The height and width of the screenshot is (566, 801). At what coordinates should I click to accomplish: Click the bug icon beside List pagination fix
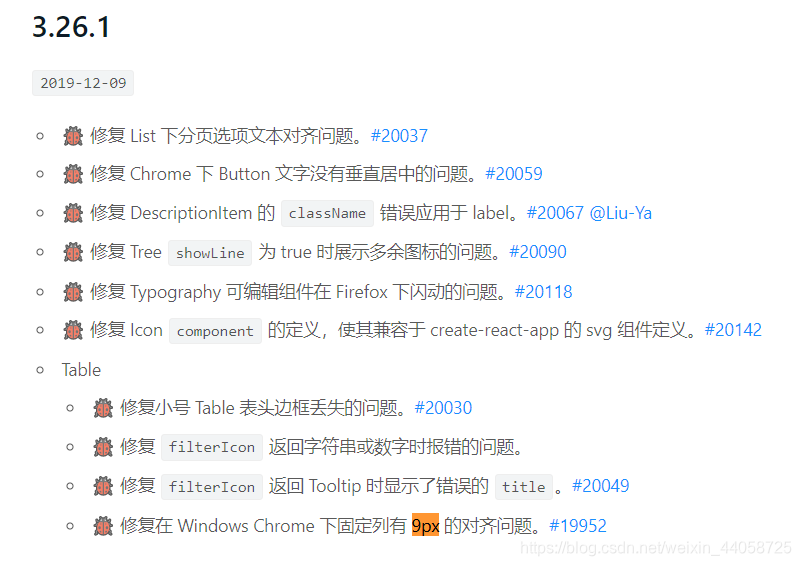pos(73,136)
